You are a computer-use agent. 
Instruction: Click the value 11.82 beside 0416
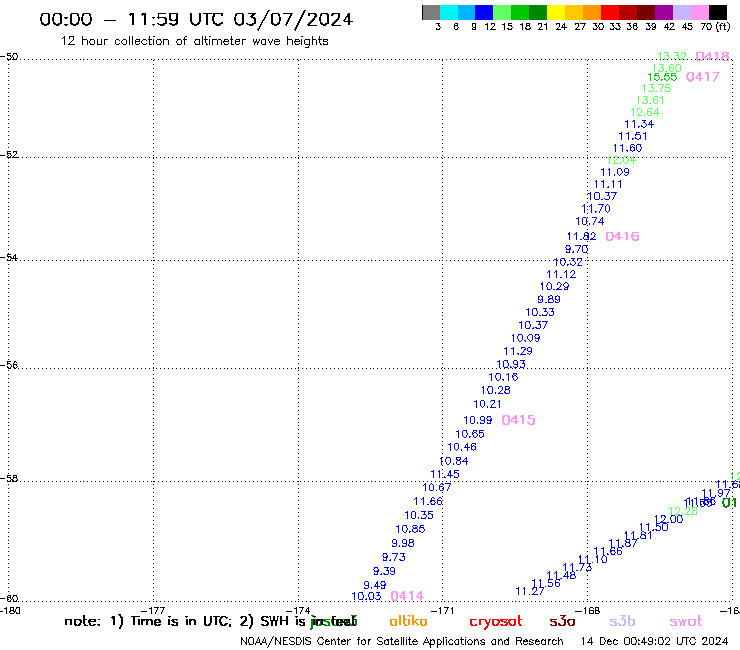coord(581,236)
